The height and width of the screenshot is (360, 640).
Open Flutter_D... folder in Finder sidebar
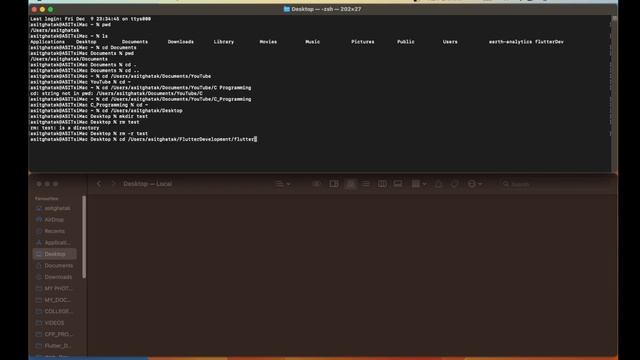[x=54, y=345]
